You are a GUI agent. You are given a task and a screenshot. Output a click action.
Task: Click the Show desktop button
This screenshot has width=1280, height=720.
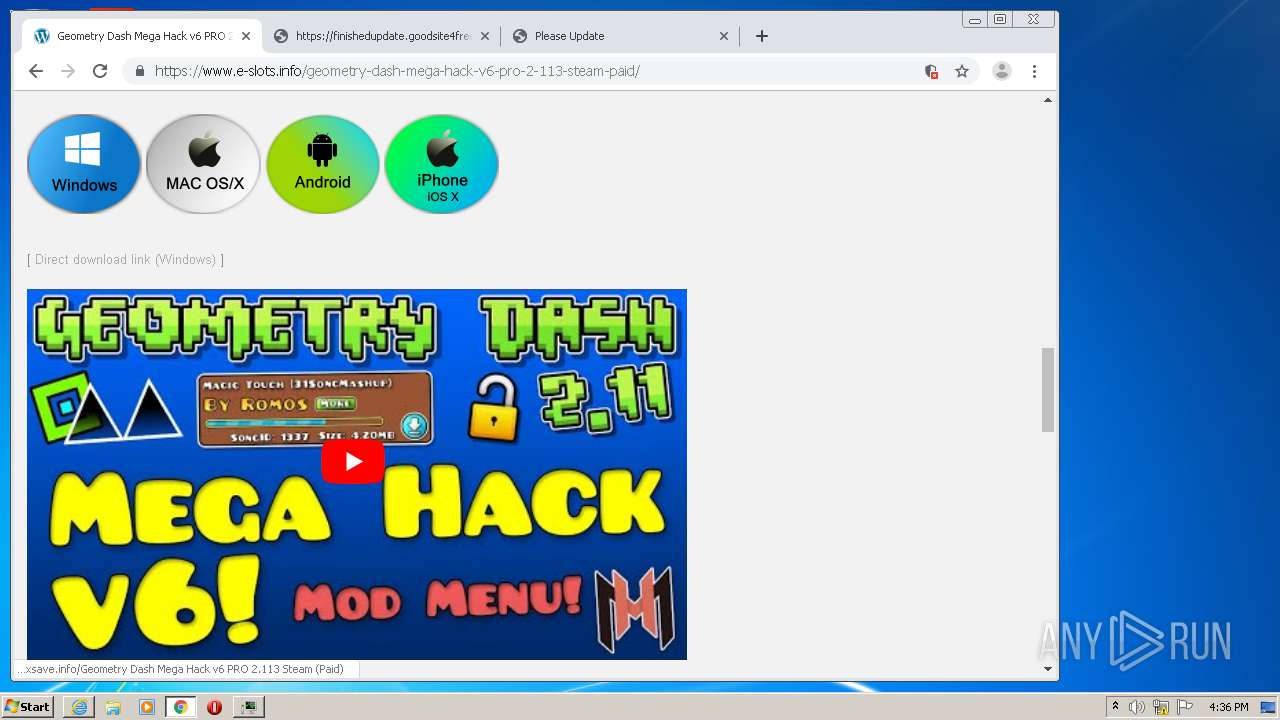click(x=1270, y=707)
